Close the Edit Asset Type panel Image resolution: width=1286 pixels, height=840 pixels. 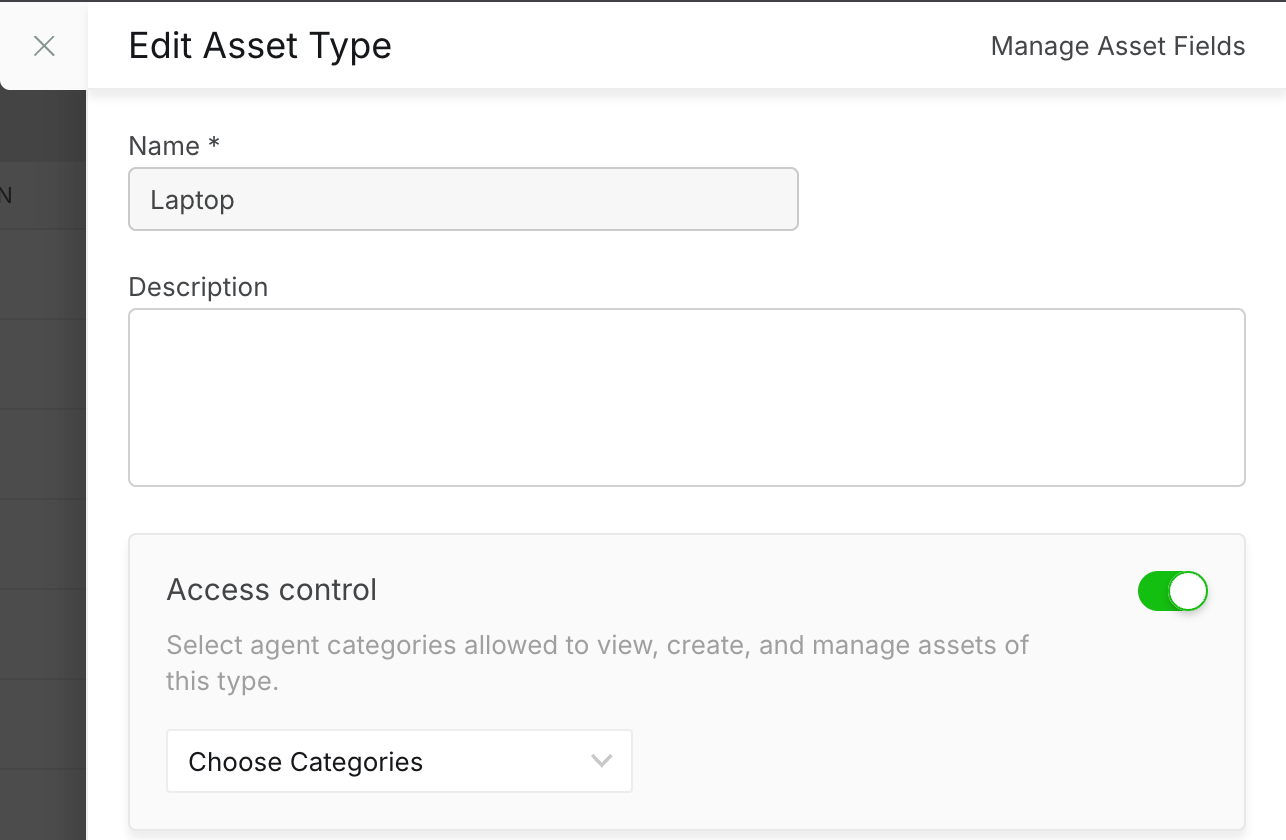coord(44,46)
